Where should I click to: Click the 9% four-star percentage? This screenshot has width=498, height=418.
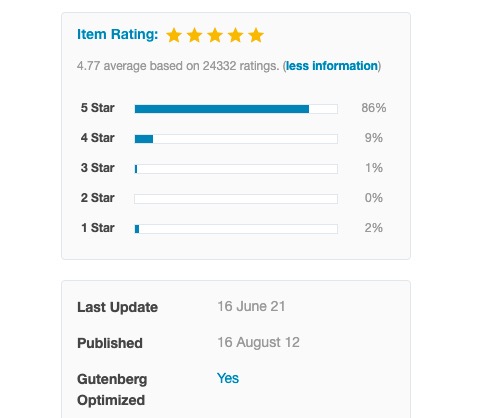pos(374,138)
